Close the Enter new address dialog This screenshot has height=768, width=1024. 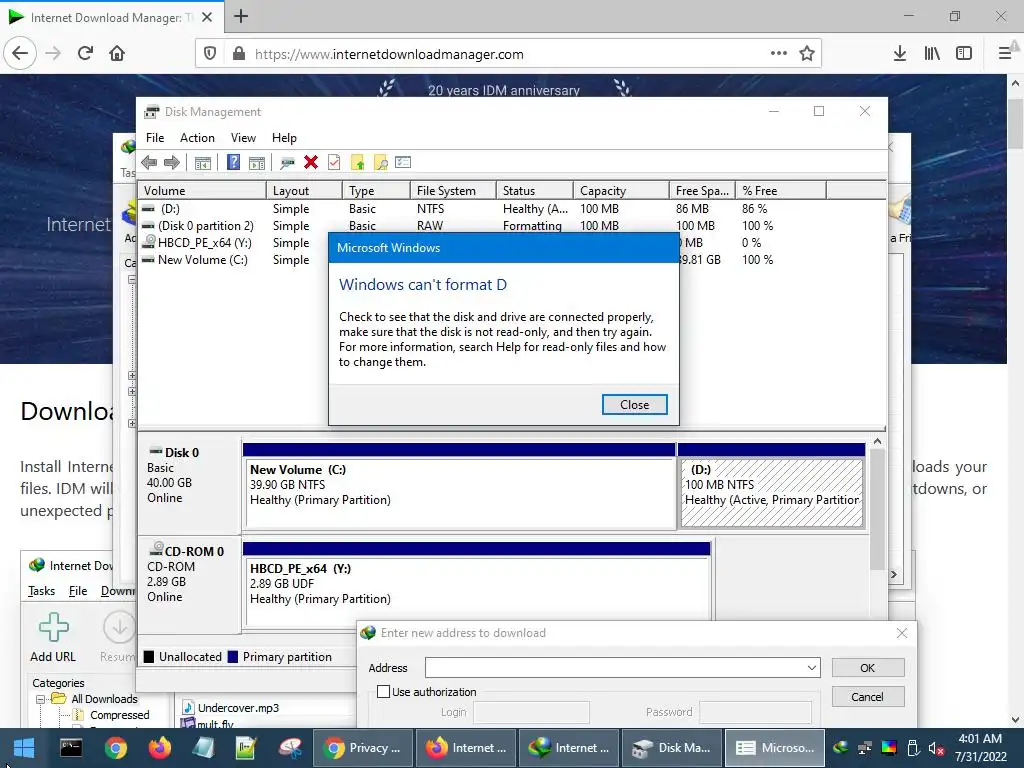(902, 633)
